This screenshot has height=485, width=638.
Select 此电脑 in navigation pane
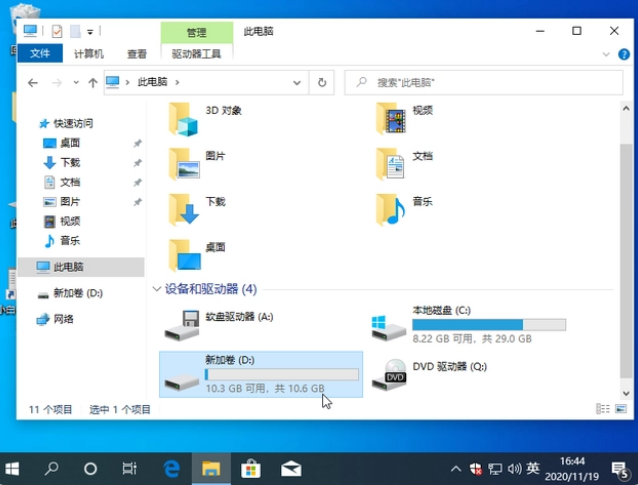(x=81, y=267)
